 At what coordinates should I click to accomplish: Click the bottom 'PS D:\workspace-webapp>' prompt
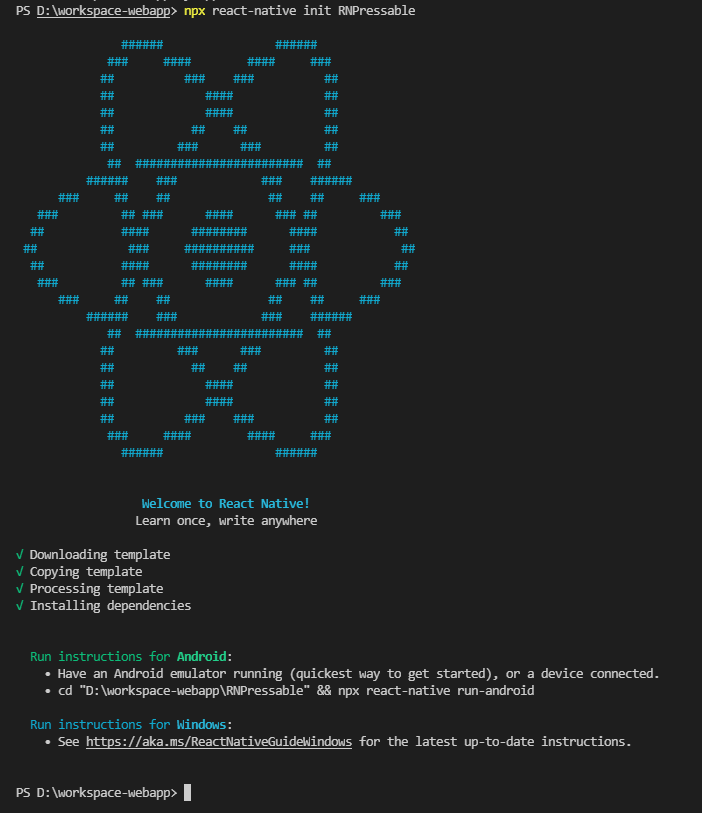96,793
